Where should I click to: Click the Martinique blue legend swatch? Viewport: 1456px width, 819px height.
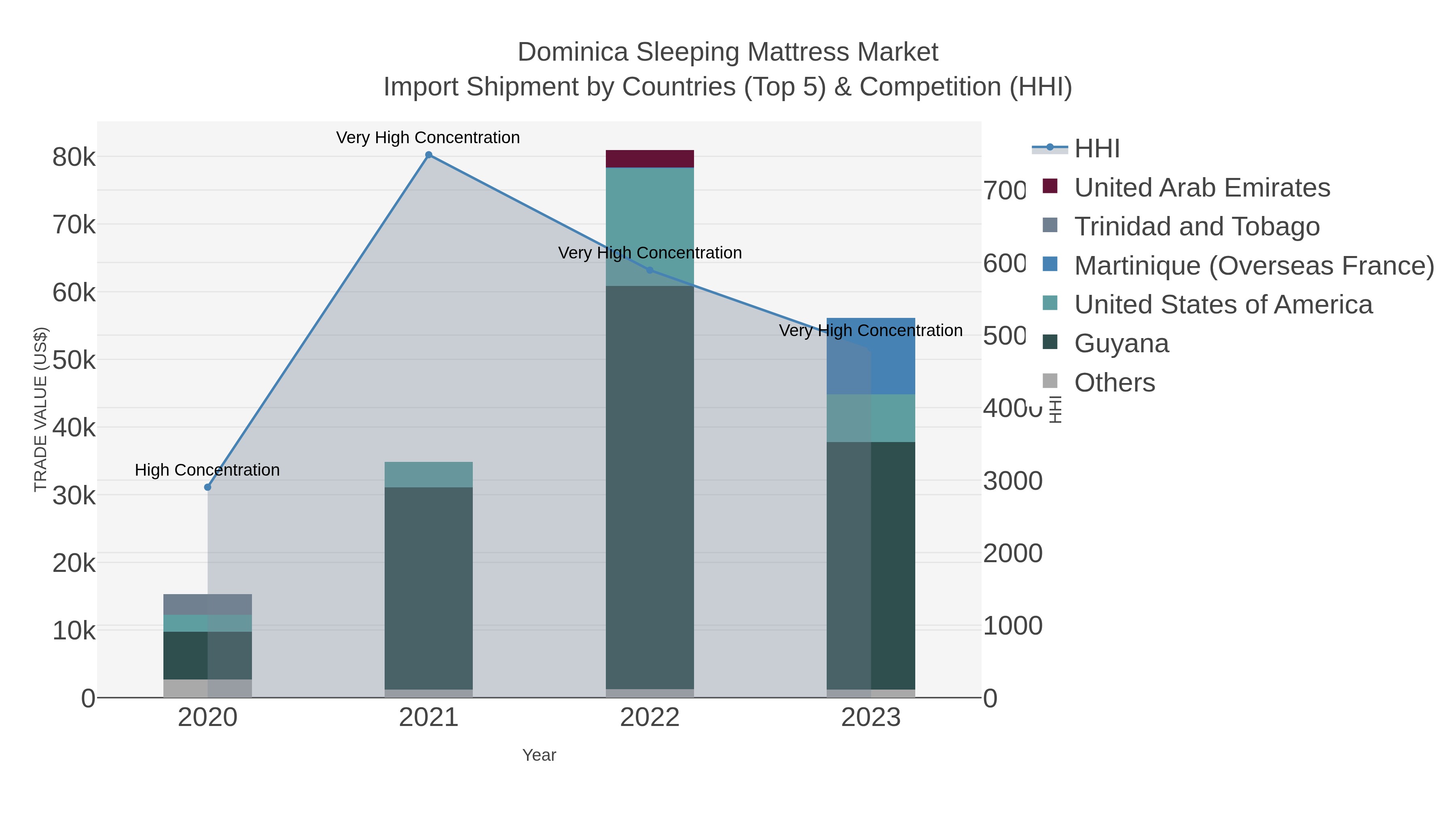point(1050,264)
